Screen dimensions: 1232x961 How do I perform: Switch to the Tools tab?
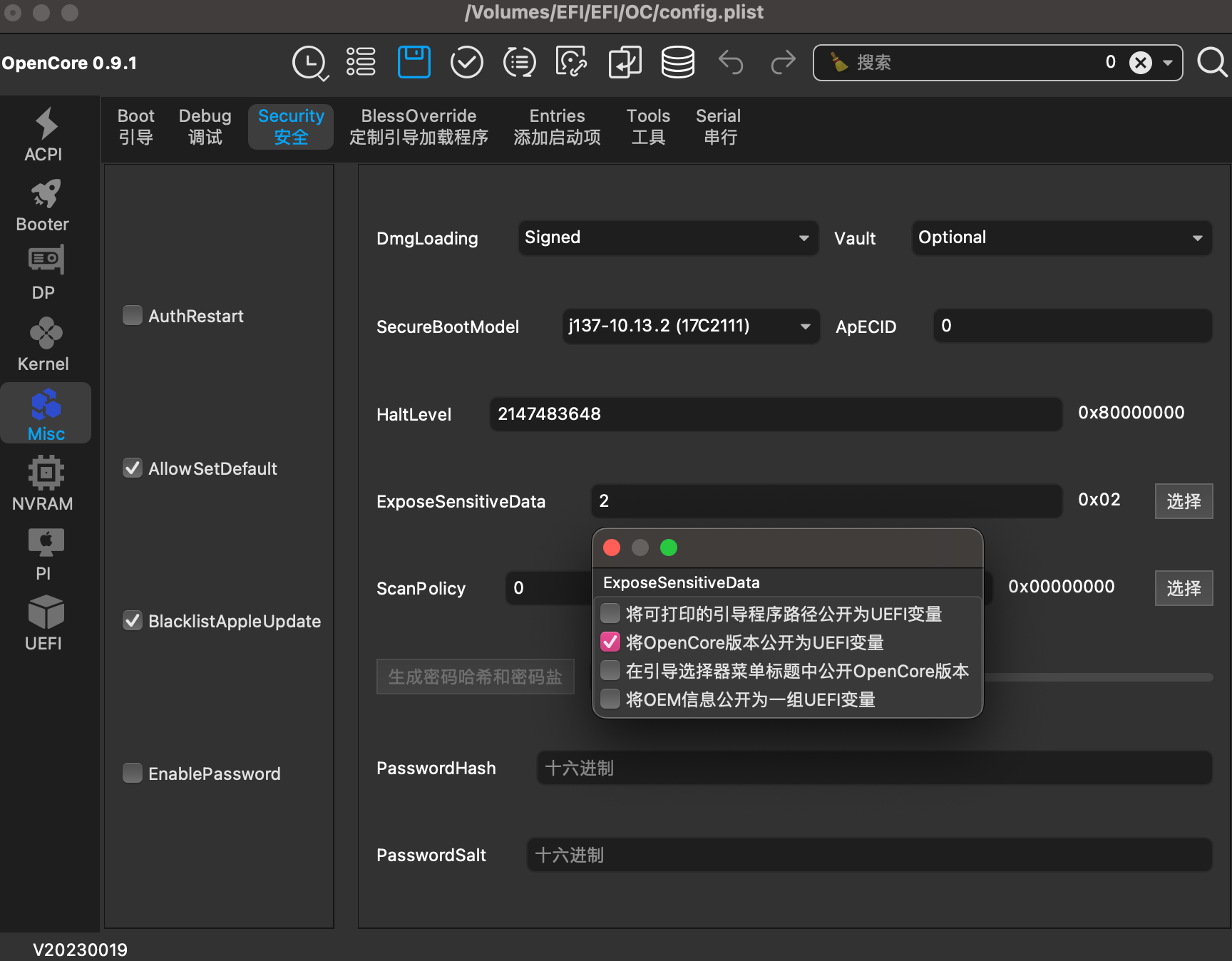[x=648, y=126]
